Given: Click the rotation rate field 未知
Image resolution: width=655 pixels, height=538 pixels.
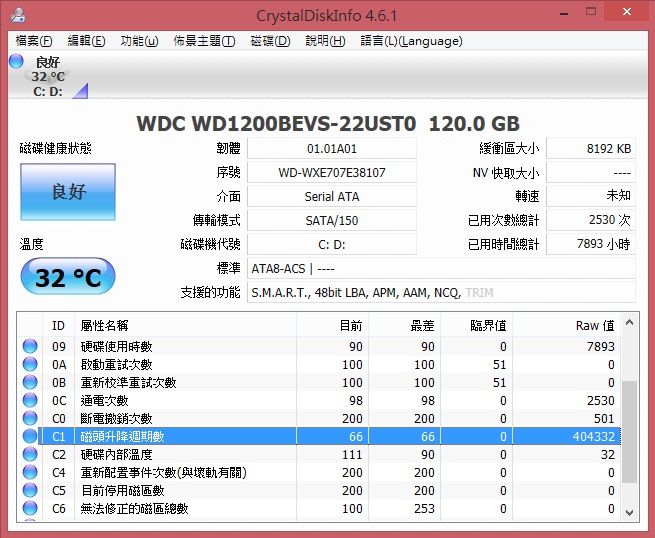Looking at the screenshot, I should tap(591, 196).
